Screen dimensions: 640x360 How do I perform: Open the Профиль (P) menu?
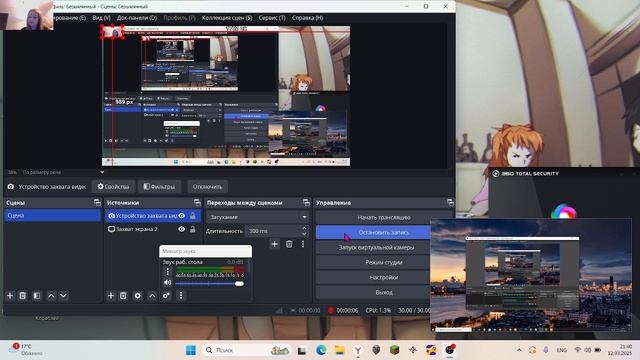click(x=179, y=18)
